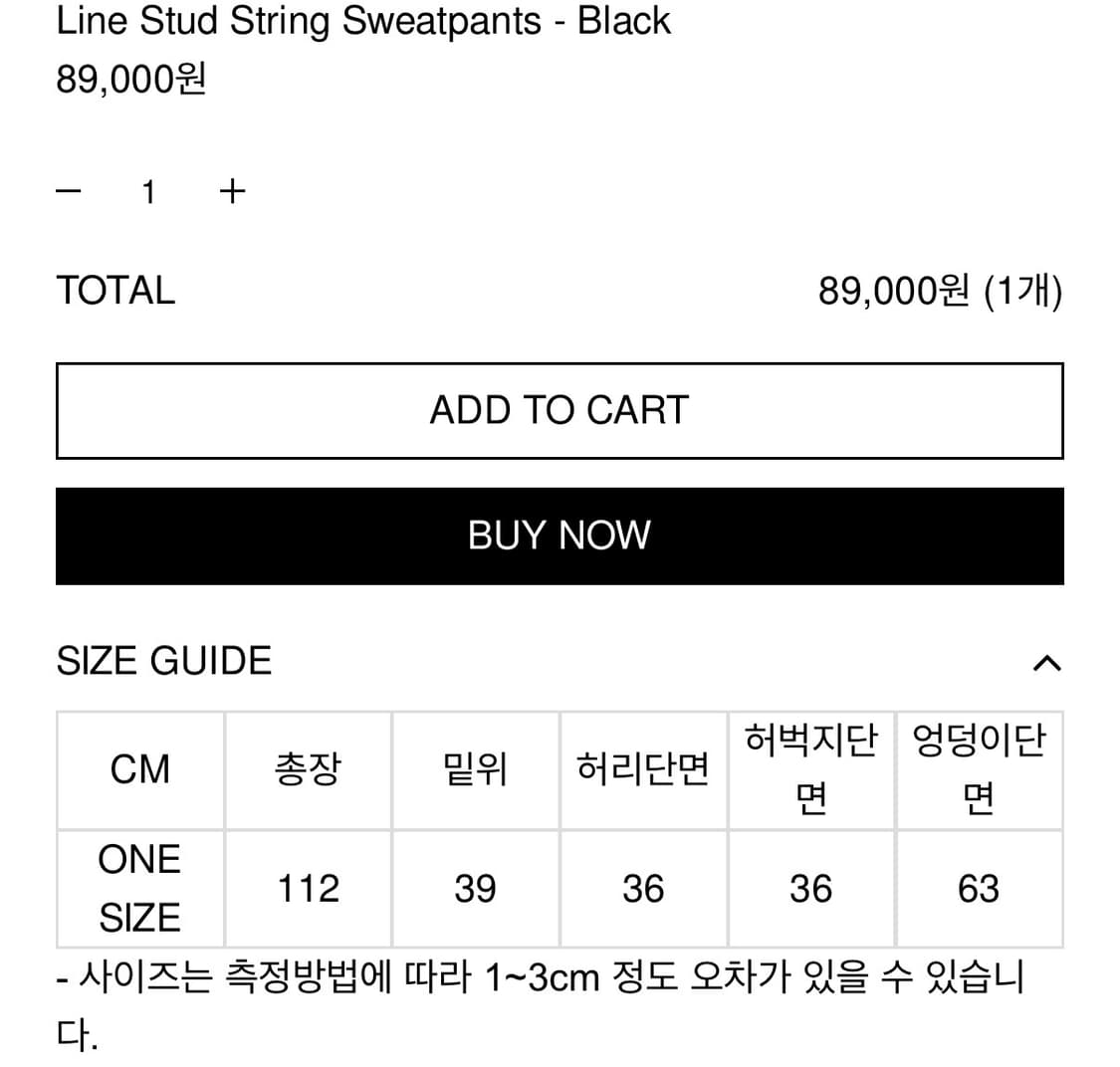Select the quantity value 1
This screenshot has width=1120, height=1067.
[149, 190]
